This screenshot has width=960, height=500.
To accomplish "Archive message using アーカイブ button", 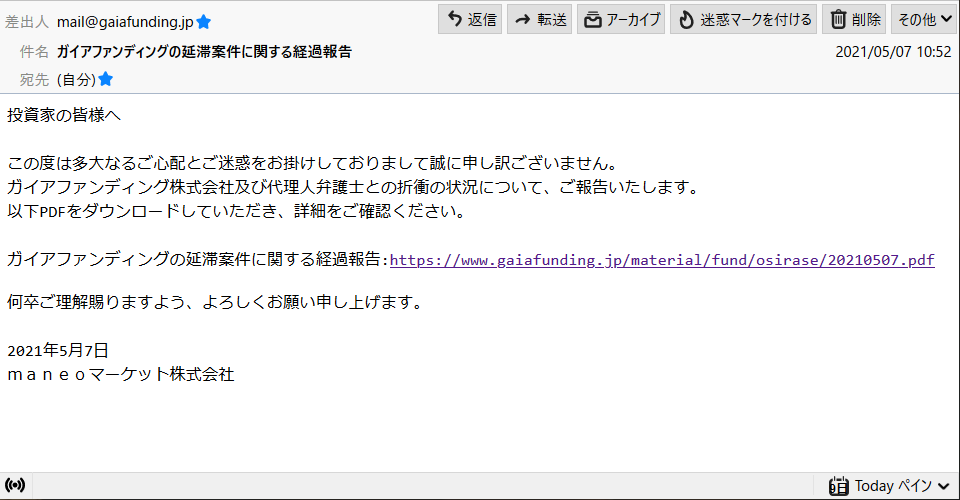I will coord(621,20).
